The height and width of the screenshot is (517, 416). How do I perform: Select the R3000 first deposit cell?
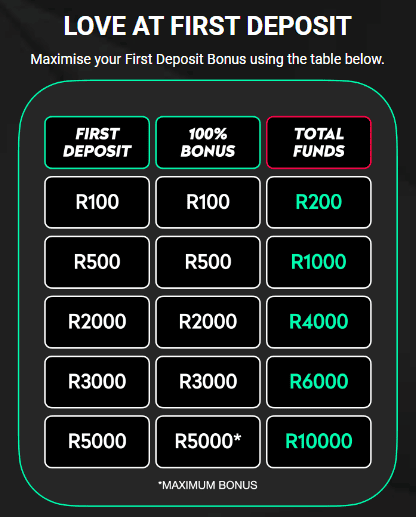point(97,382)
